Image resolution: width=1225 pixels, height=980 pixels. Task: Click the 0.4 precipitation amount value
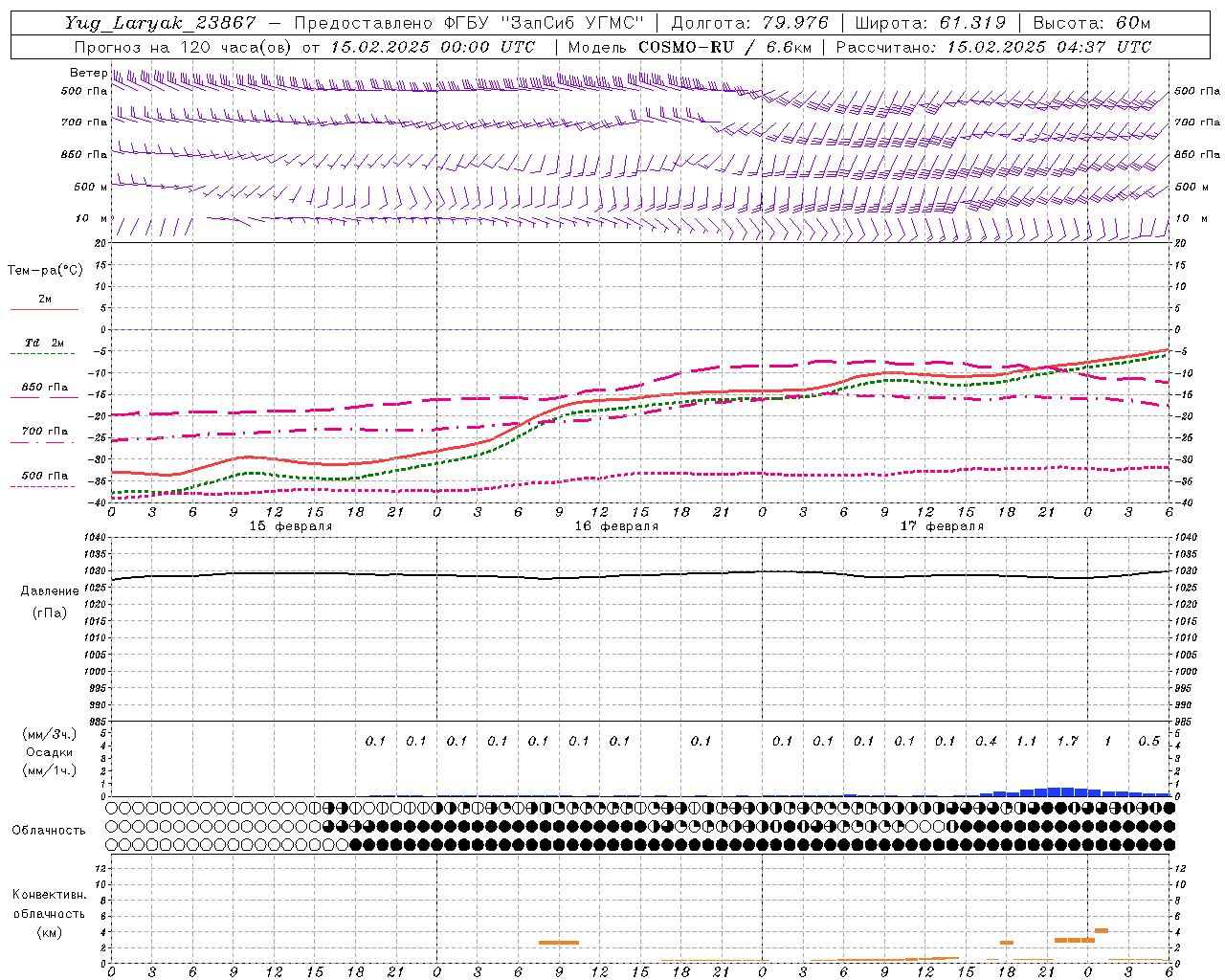point(986,742)
